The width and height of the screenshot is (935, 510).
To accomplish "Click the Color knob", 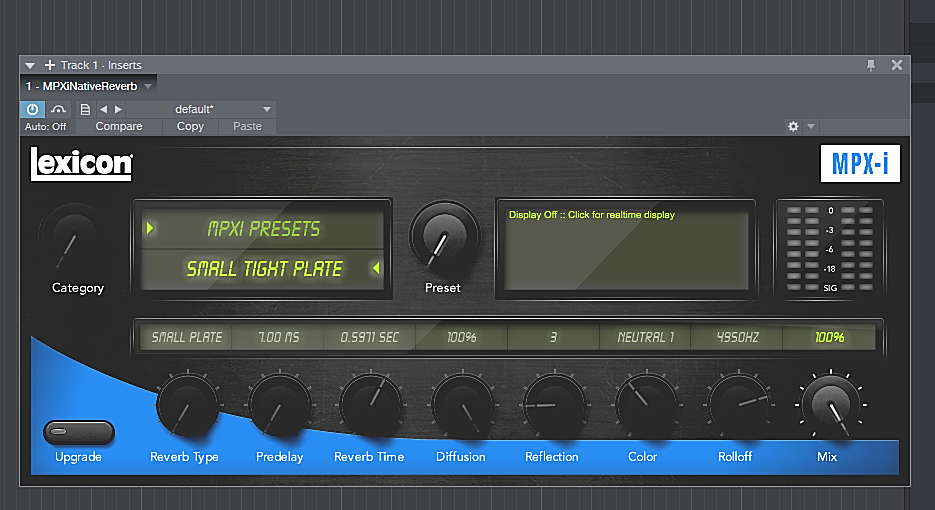I will tap(646, 405).
